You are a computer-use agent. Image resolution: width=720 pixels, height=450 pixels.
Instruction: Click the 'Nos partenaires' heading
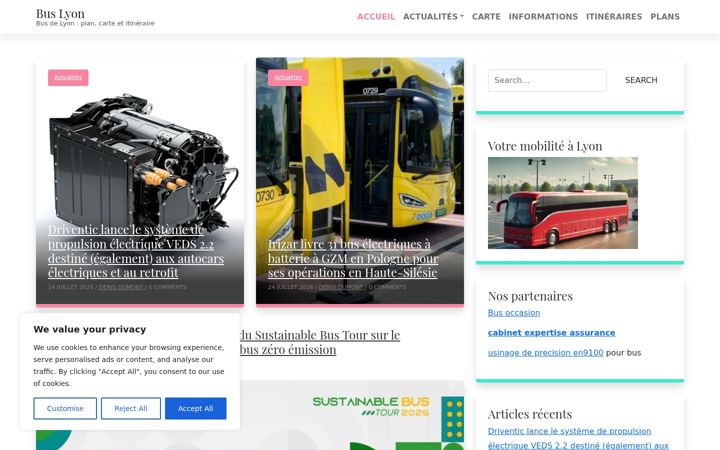(530, 296)
